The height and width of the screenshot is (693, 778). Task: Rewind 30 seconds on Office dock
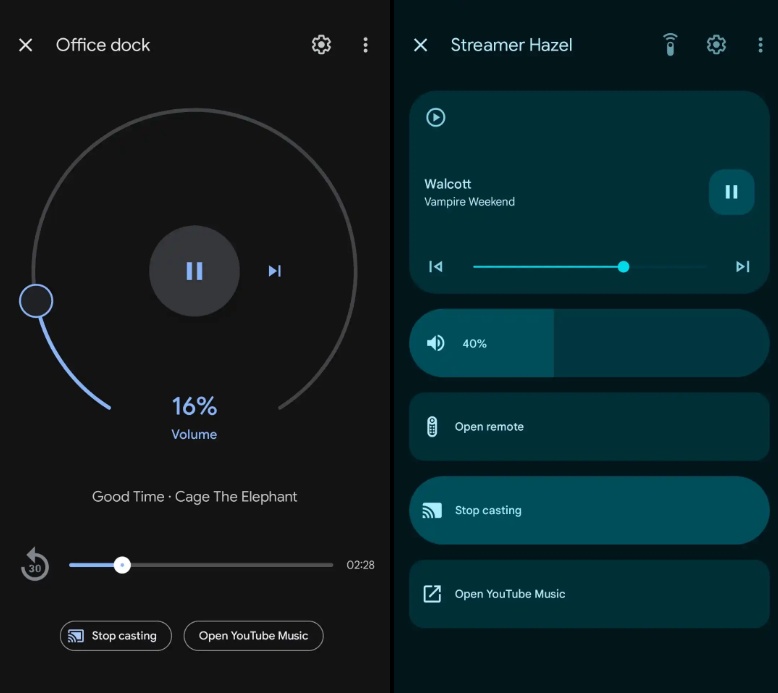pyautogui.click(x=35, y=565)
